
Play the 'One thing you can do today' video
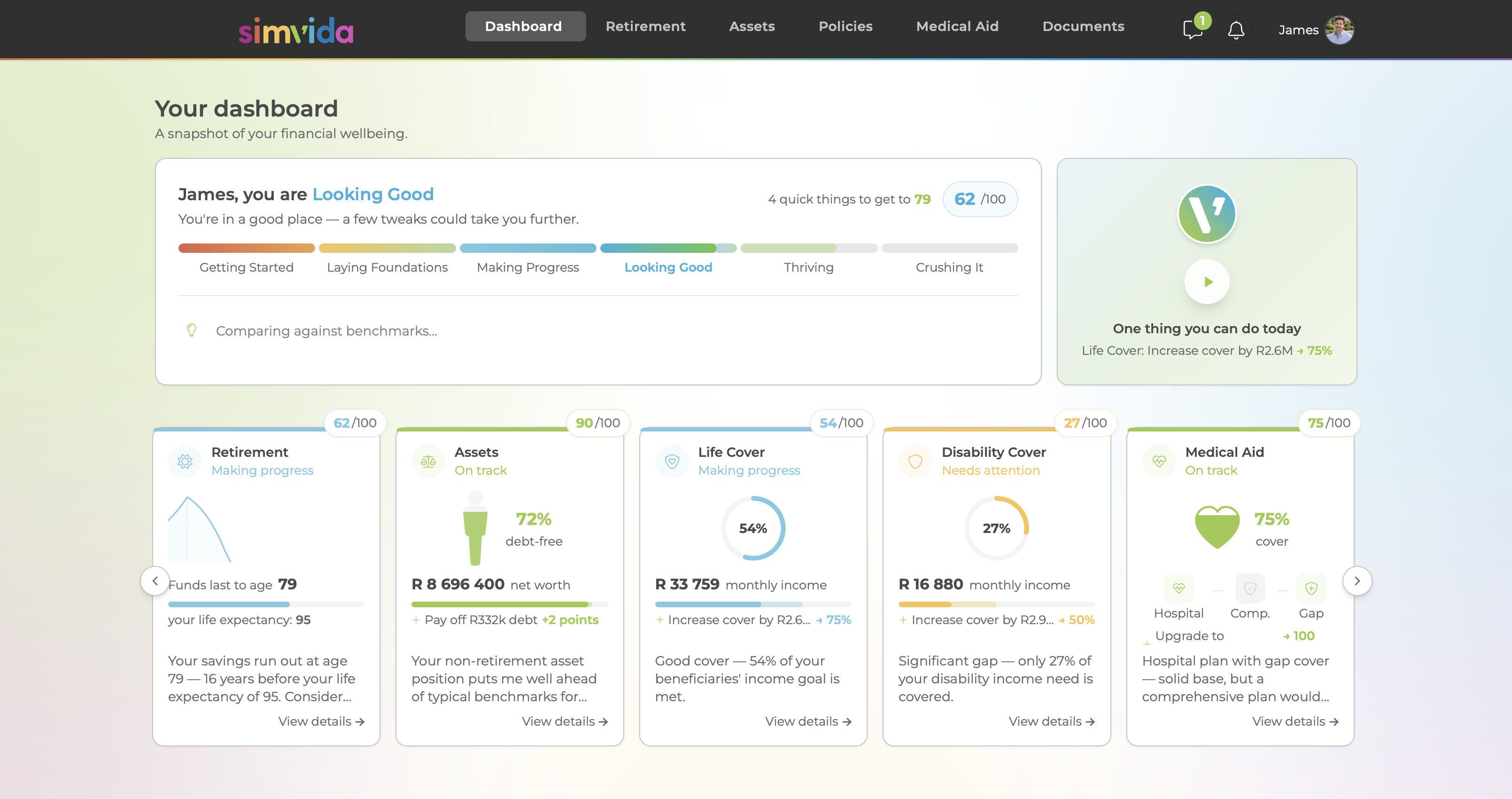[1207, 282]
